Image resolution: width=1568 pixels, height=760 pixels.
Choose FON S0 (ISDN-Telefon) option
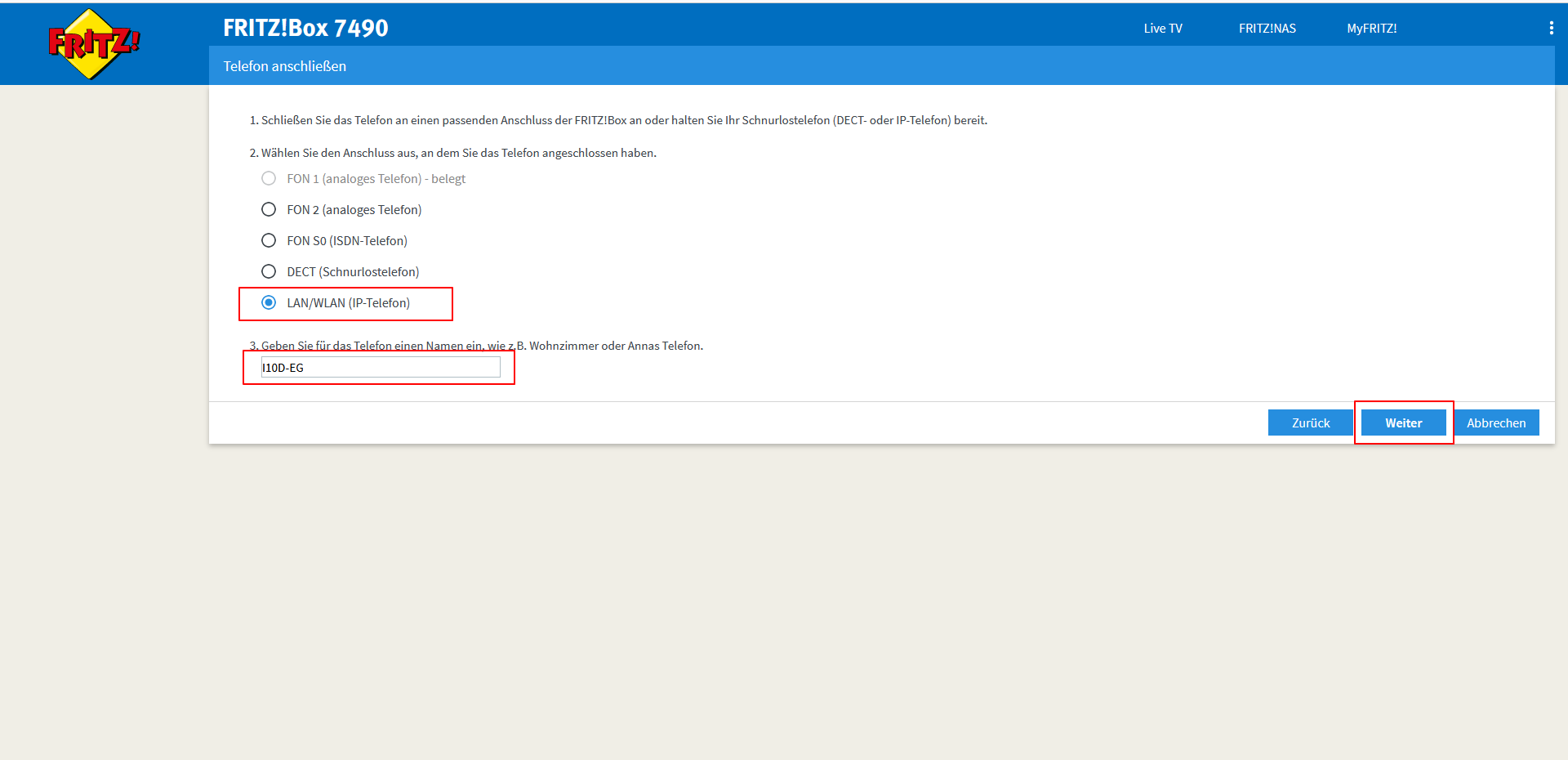pos(269,240)
